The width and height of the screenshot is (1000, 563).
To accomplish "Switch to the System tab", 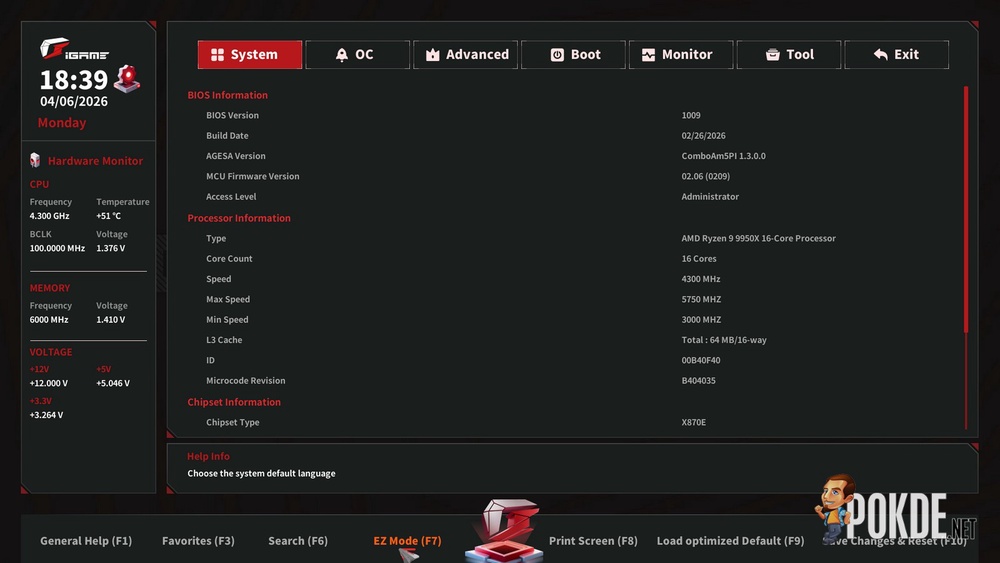I will coord(249,55).
